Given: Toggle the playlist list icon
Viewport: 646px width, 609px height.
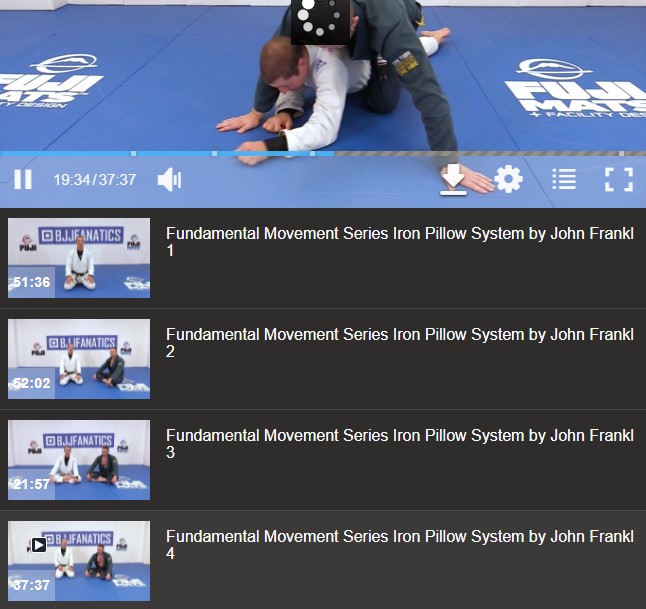Looking at the screenshot, I should pyautogui.click(x=564, y=179).
